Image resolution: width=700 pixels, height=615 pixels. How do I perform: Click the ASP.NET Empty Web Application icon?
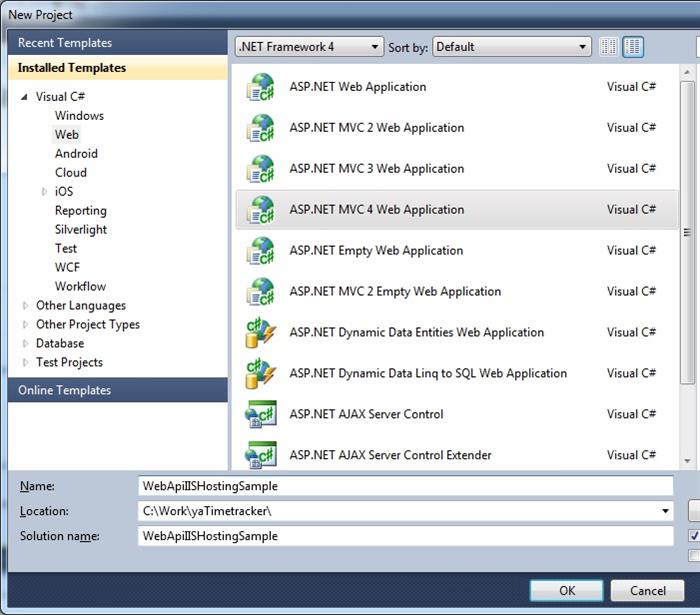coord(261,251)
